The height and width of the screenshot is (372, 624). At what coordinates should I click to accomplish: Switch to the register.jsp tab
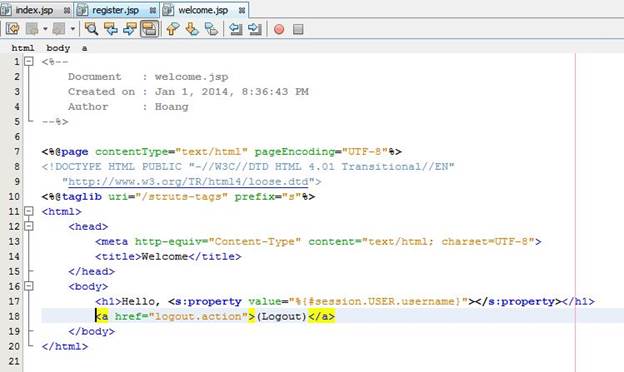(115, 10)
